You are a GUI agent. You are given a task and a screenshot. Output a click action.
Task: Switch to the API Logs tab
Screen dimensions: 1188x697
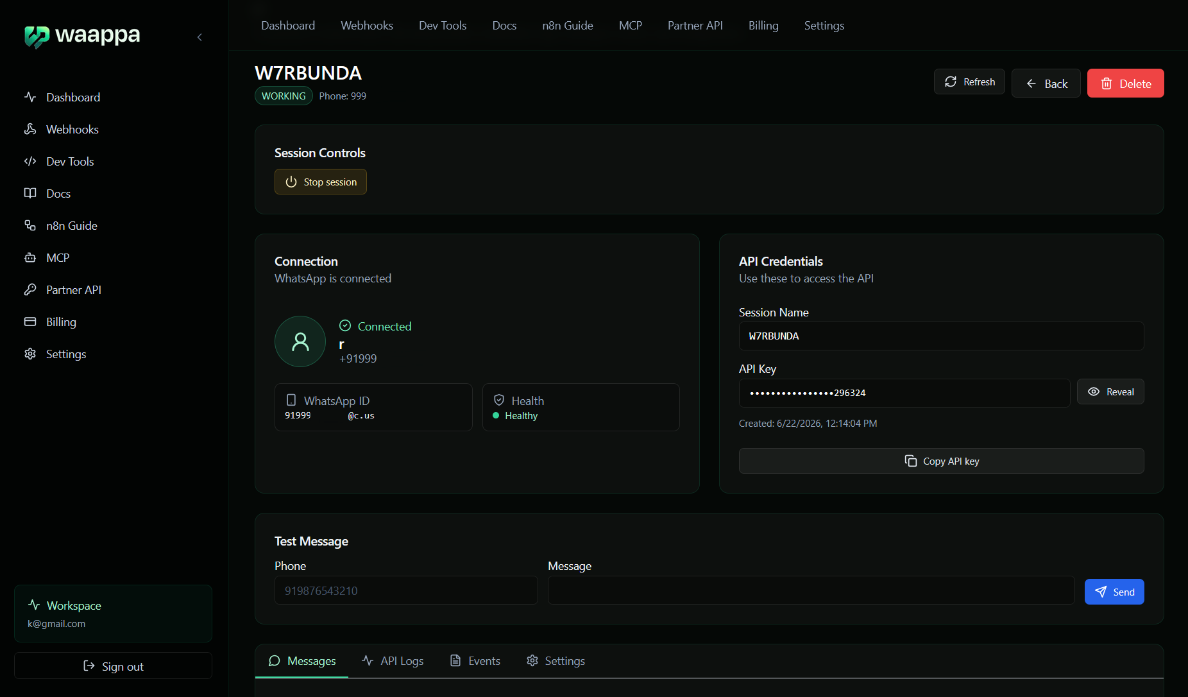392,661
